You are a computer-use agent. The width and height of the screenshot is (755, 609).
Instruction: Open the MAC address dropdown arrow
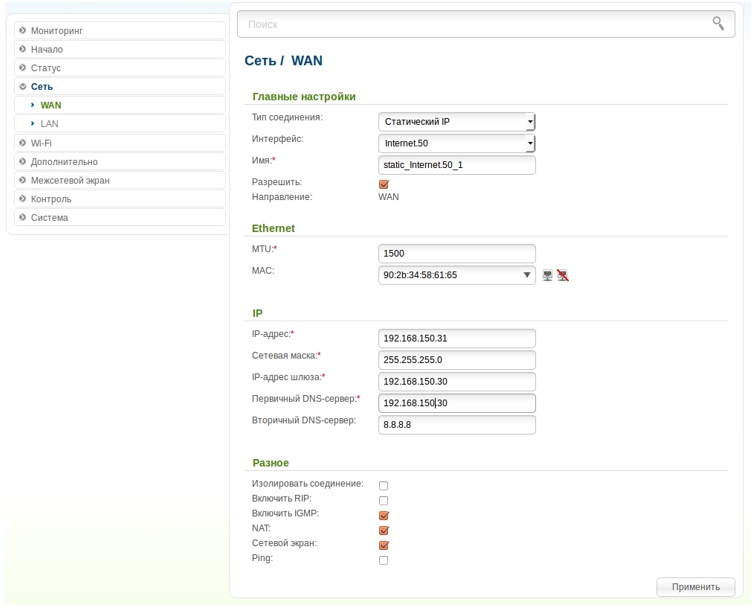(527, 275)
